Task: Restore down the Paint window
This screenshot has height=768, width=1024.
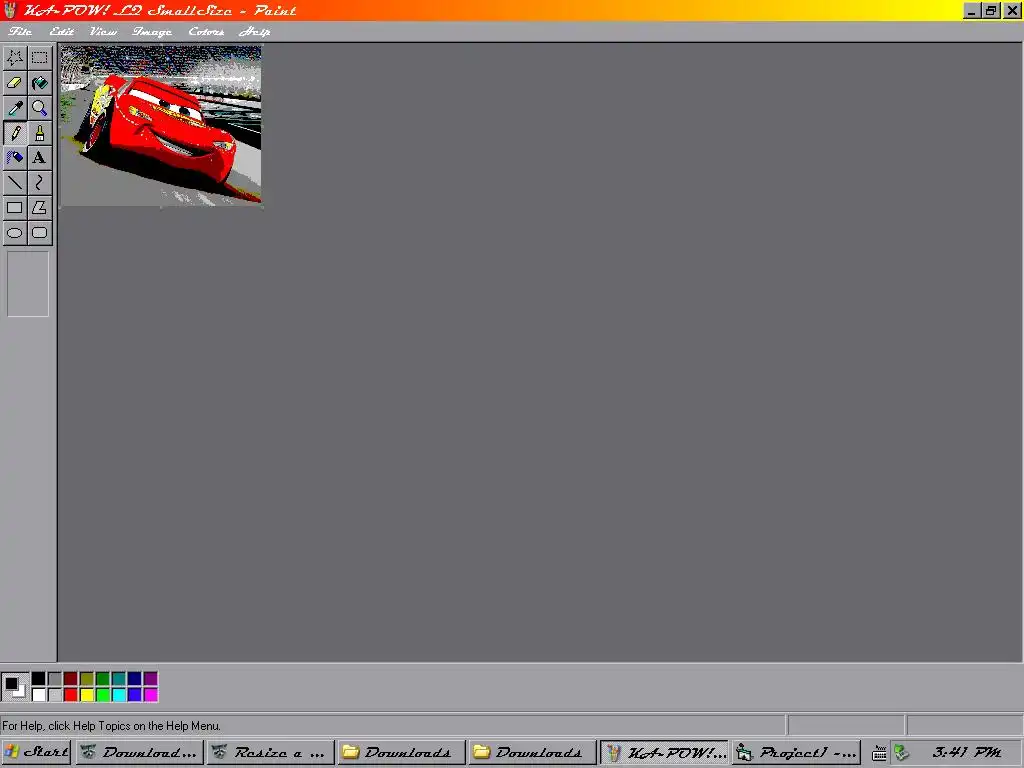Action: [x=991, y=10]
